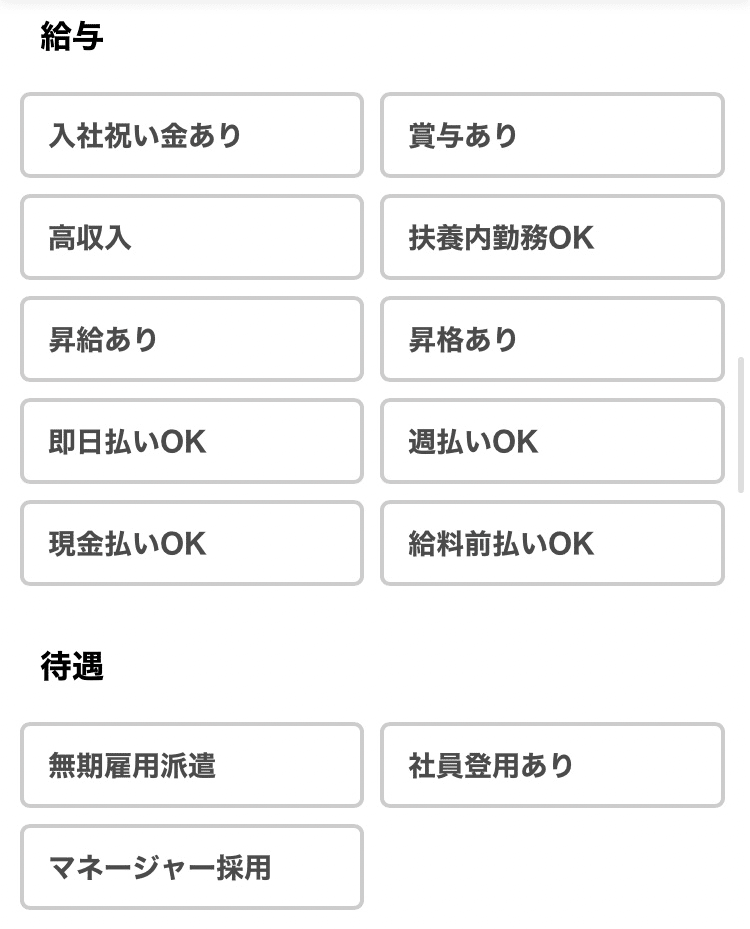Viewport: 750px width, 929px height.
Task: Click the 社員登用あり text label
Action: click(x=491, y=766)
